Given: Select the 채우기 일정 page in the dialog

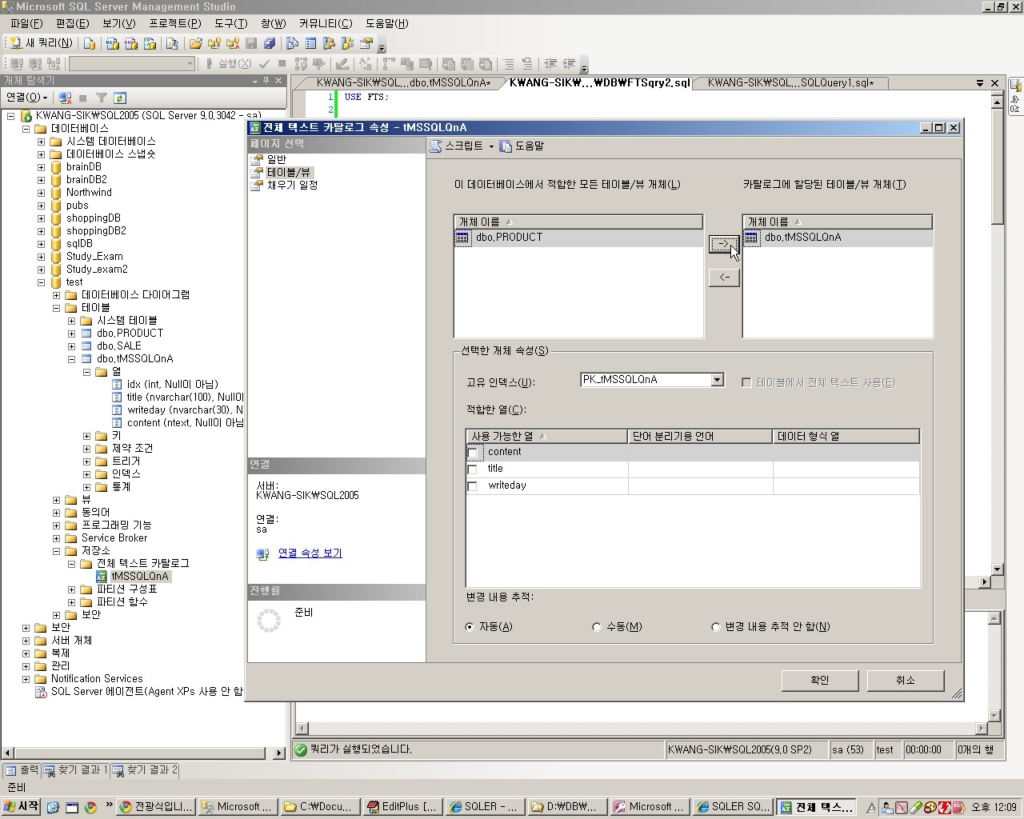Looking at the screenshot, I should click(x=292, y=185).
